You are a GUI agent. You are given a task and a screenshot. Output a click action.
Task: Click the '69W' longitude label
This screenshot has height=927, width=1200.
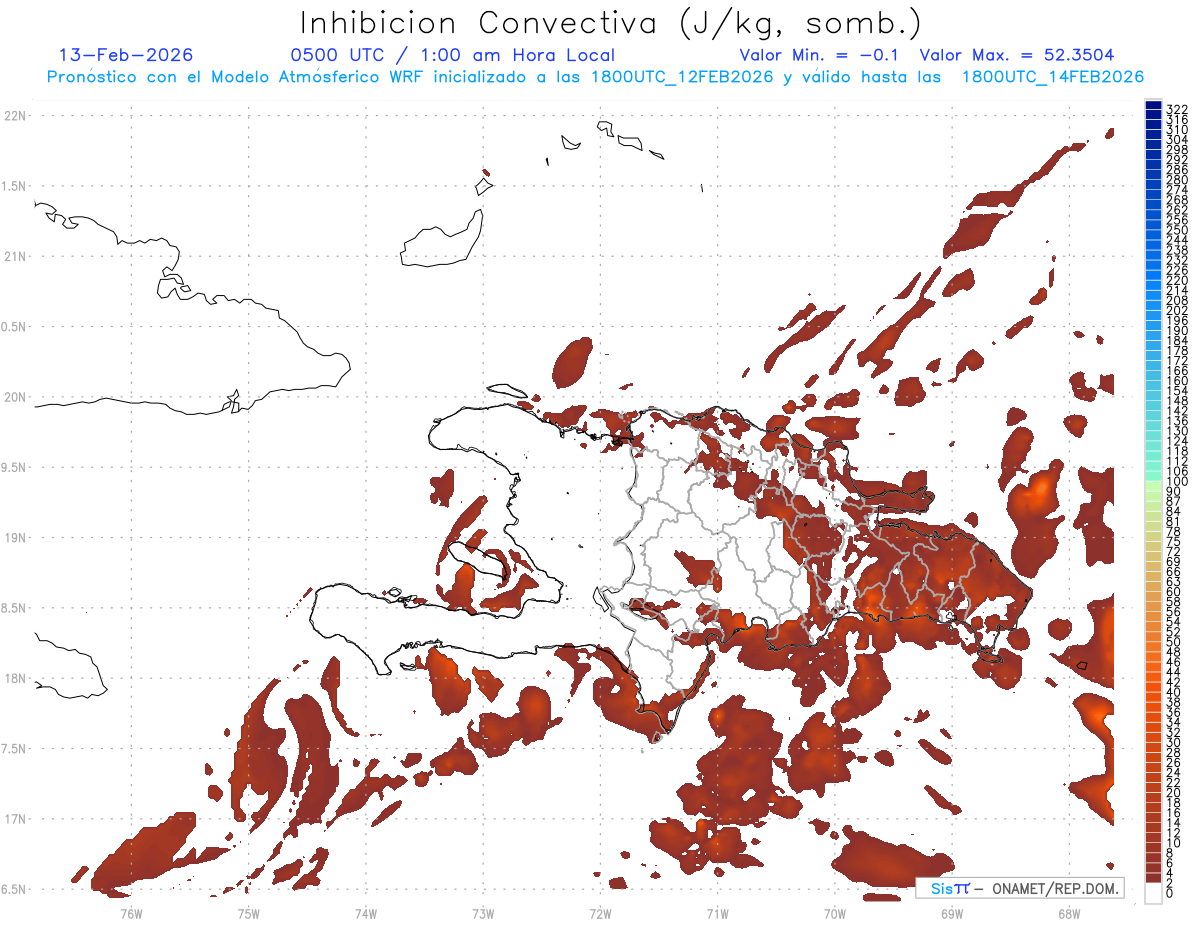tap(952, 913)
